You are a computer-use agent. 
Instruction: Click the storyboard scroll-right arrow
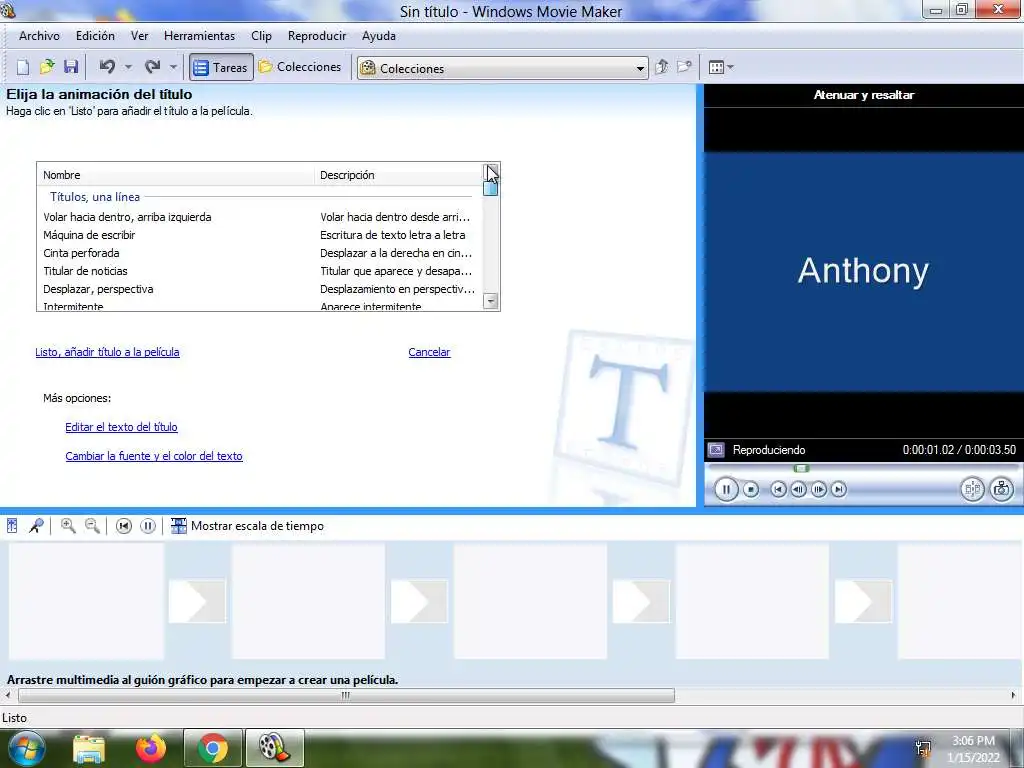tap(1014, 696)
